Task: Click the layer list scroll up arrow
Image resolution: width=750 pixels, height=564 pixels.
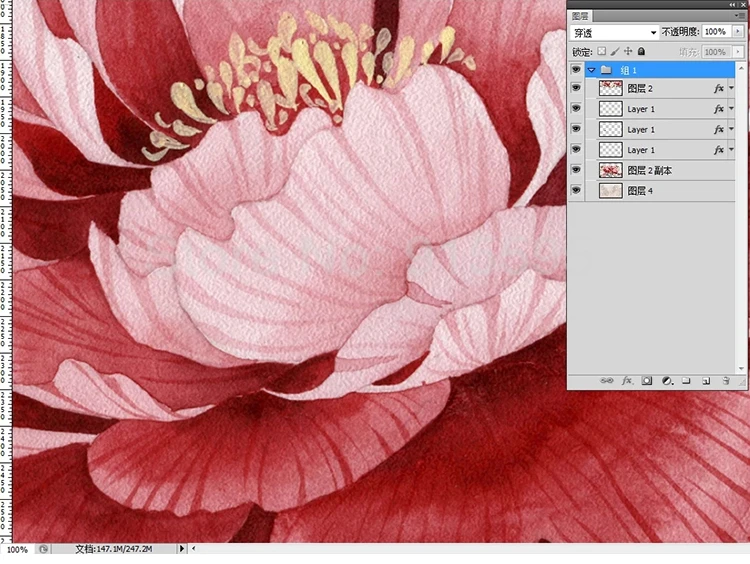Action: click(x=741, y=68)
